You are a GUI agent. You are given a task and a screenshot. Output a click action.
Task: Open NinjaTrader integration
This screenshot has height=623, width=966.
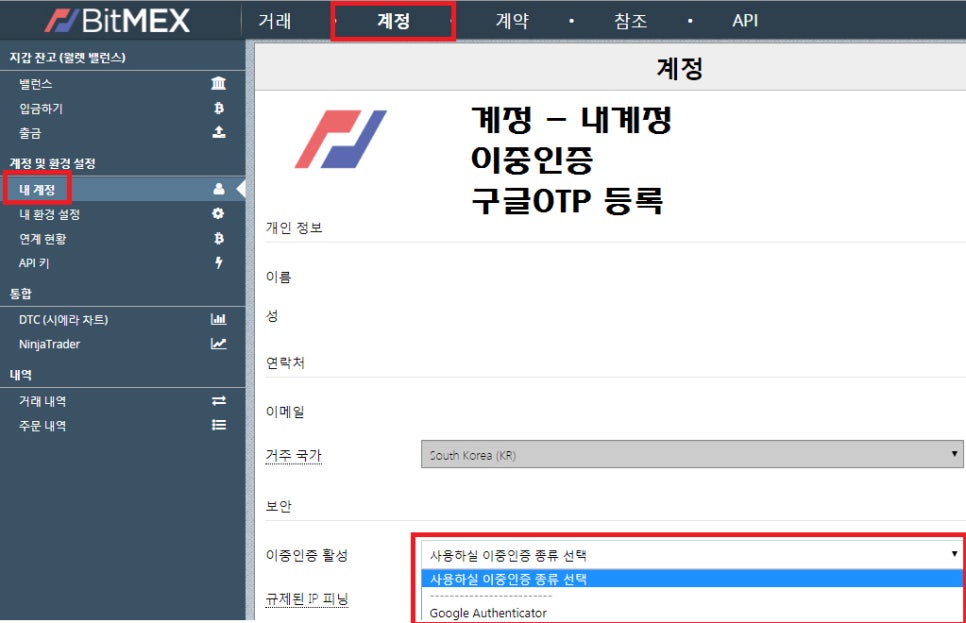pyautogui.click(x=49, y=344)
